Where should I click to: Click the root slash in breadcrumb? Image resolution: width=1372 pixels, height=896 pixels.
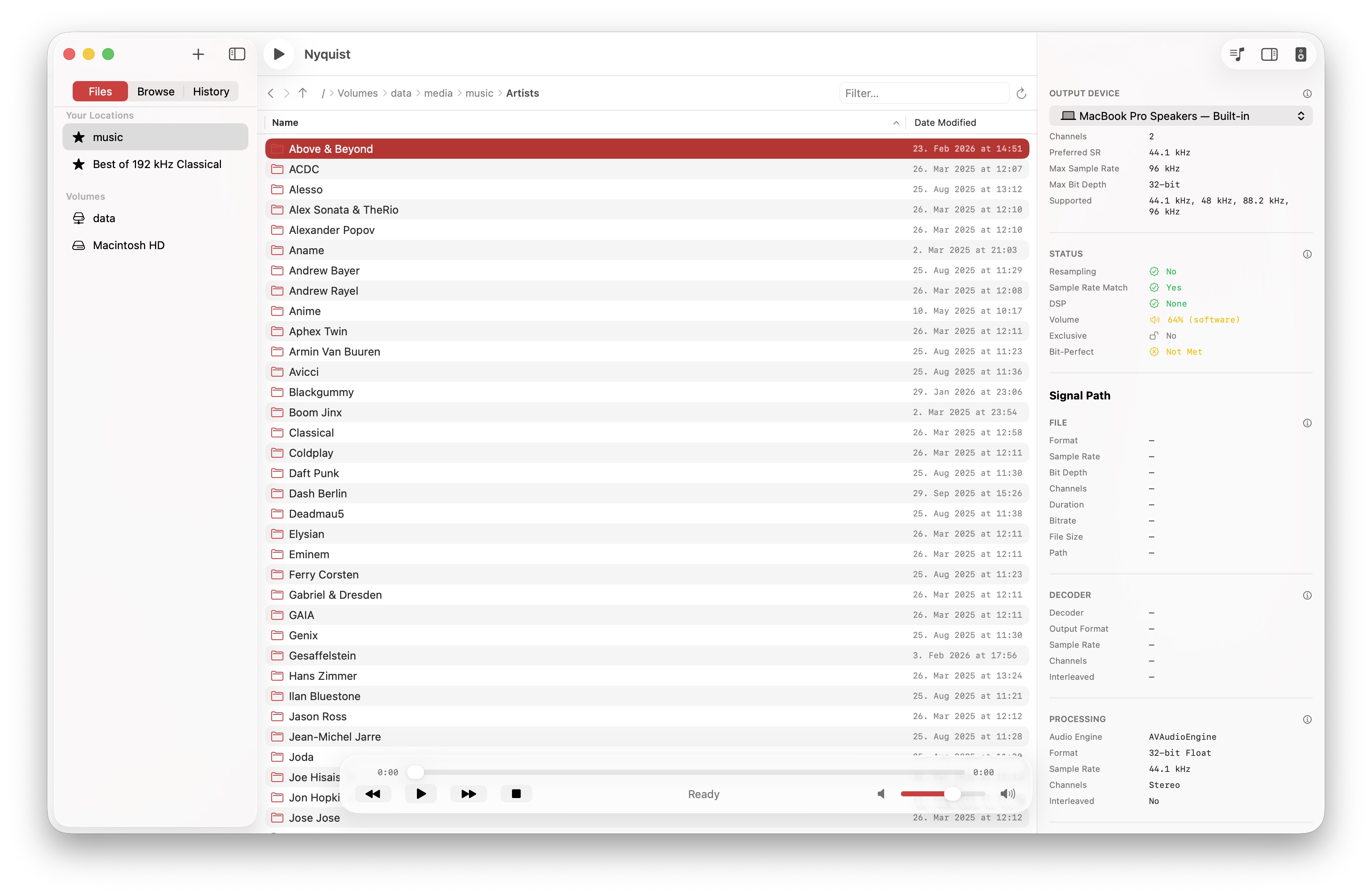324,93
